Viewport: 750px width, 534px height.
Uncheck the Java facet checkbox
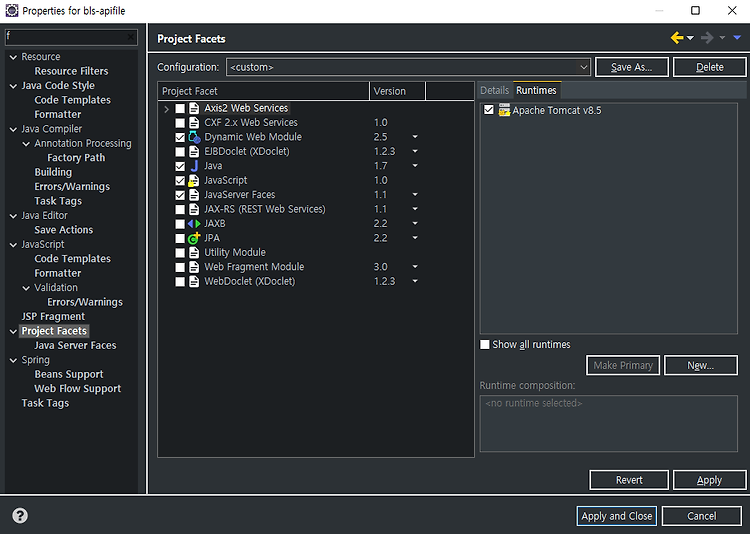click(180, 166)
